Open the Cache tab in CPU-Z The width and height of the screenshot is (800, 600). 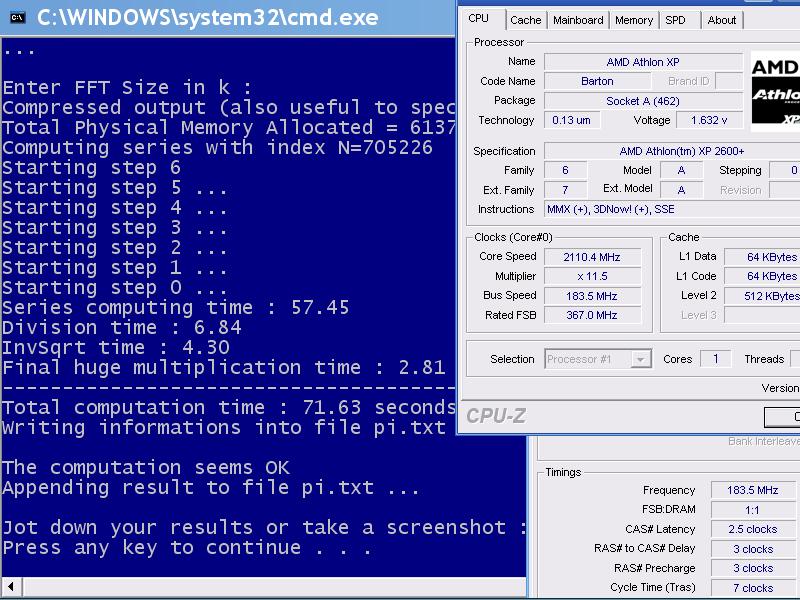point(526,20)
